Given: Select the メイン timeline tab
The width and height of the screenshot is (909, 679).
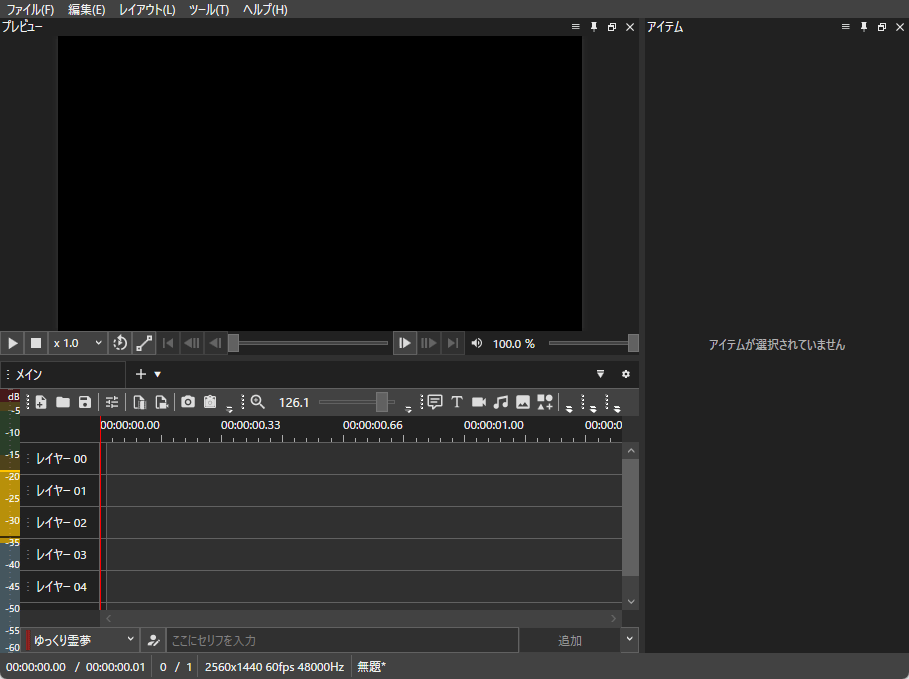Looking at the screenshot, I should [40, 374].
